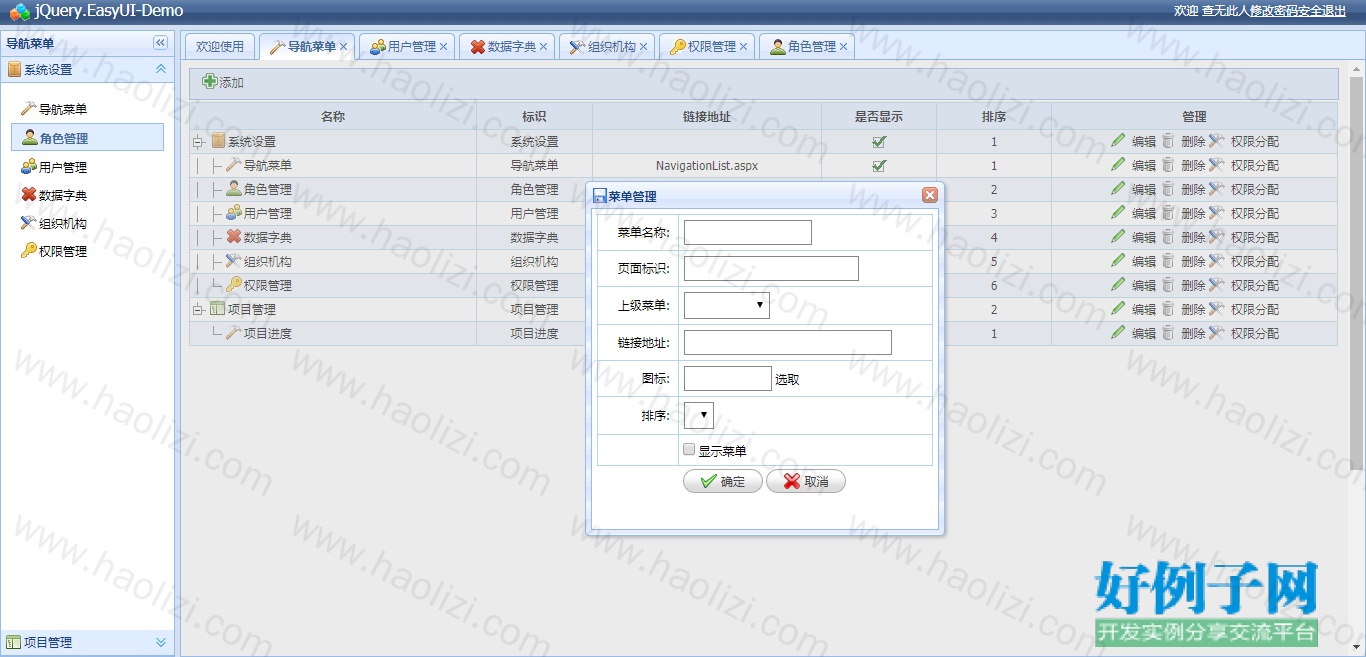The width and height of the screenshot is (1366, 657).
Task: Click the 选取 icon picker link
Action: pos(787,379)
